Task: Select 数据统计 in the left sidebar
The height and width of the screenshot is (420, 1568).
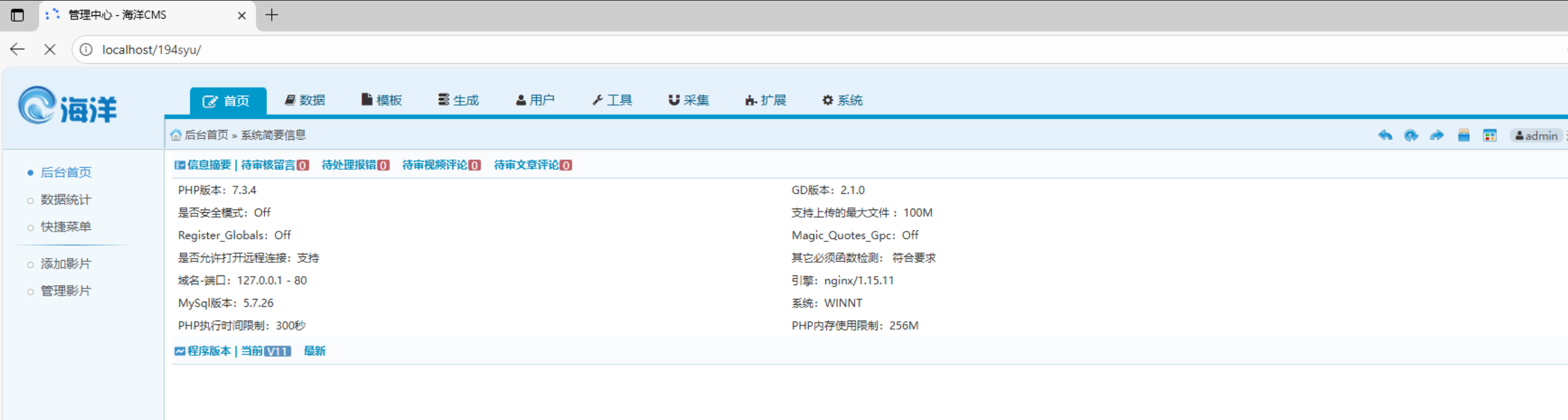Action: [x=65, y=200]
